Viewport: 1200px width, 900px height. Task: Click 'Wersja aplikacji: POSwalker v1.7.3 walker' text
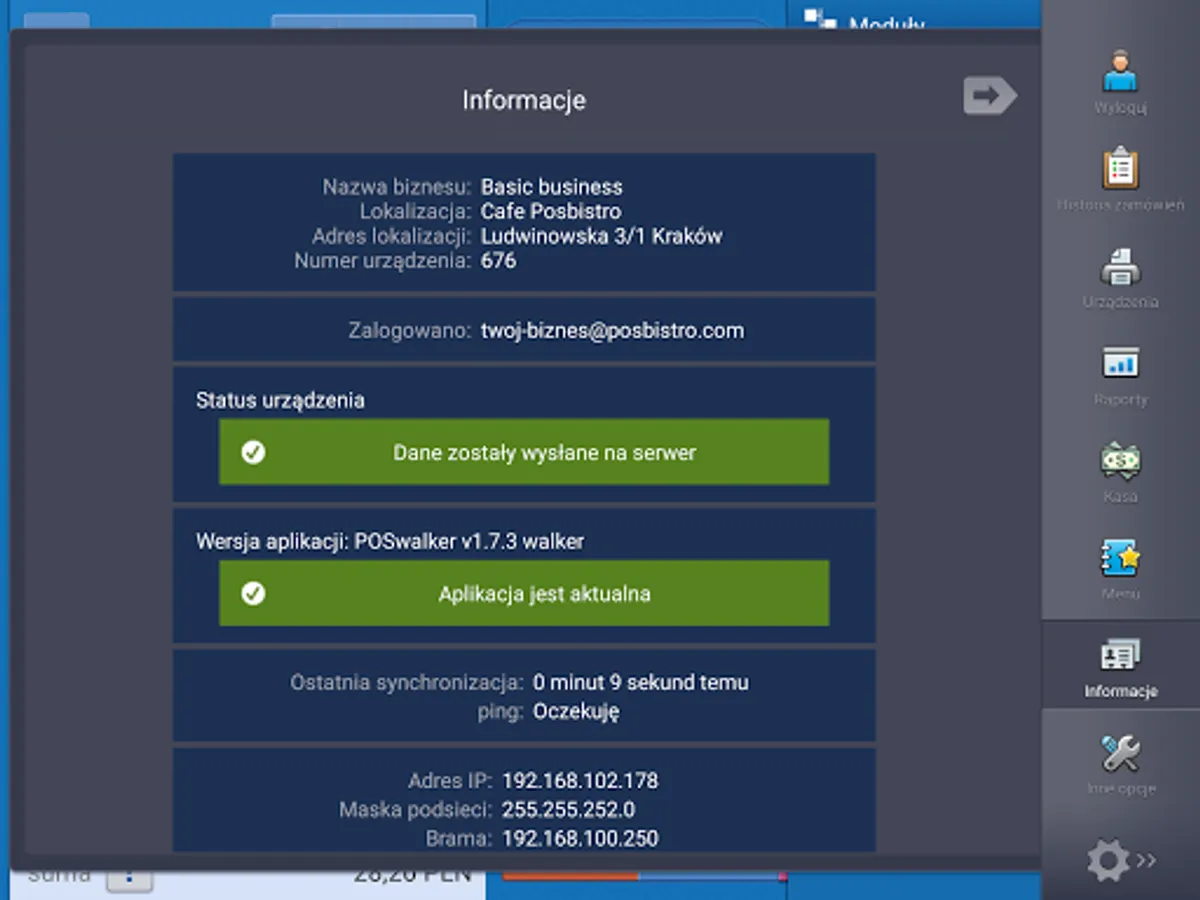click(390, 541)
